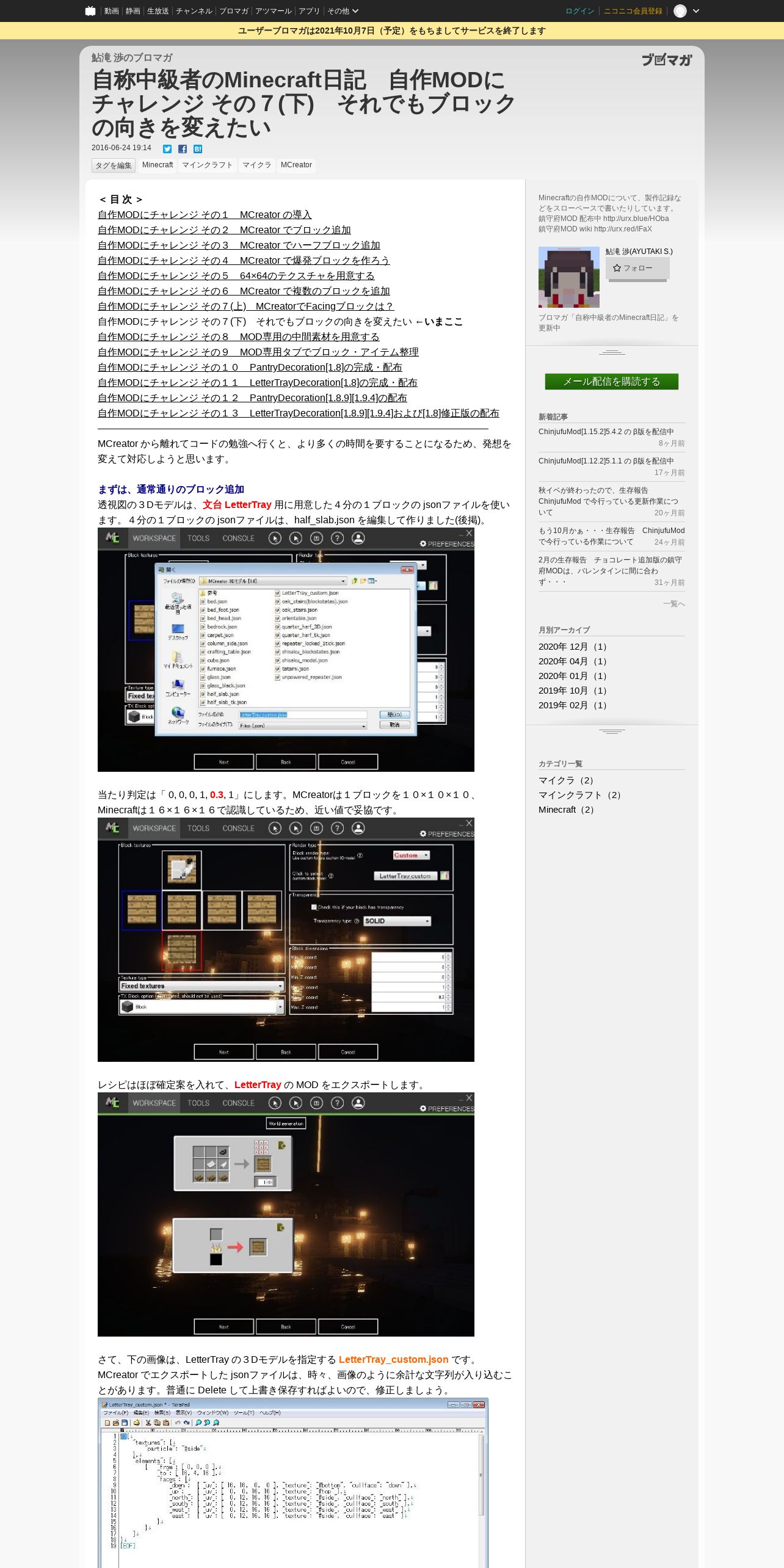The width and height of the screenshot is (784, 1568).
Task: Open アプリ in top navigation
Action: click(x=309, y=11)
